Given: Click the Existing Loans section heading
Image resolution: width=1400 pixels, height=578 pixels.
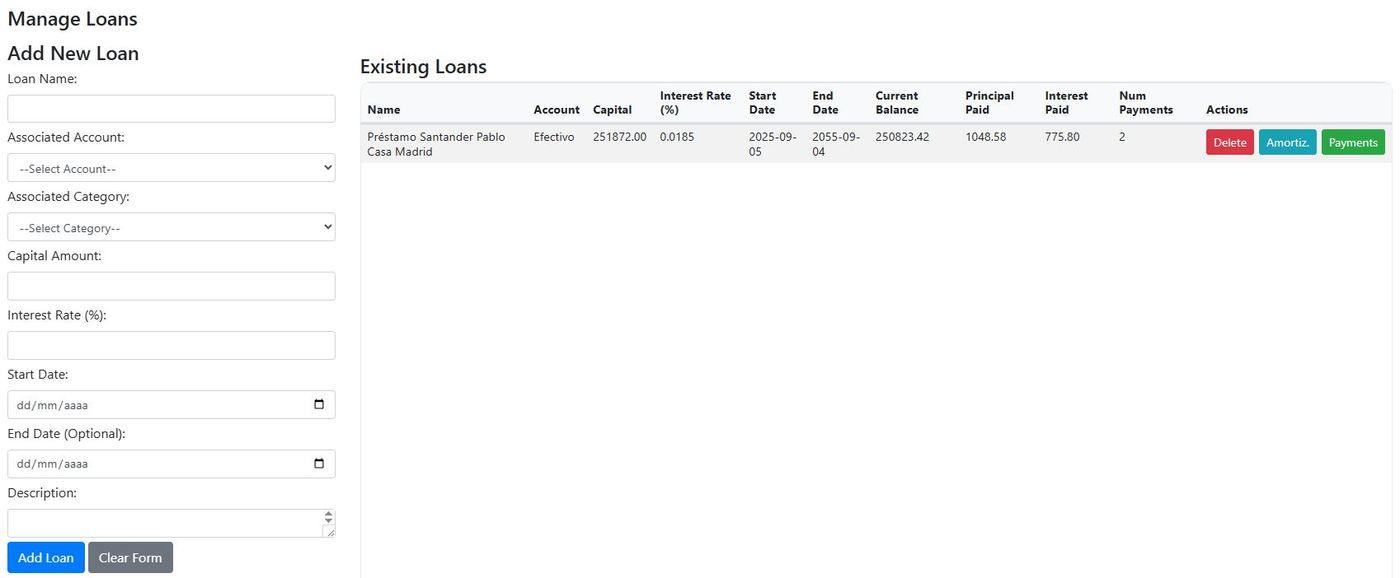Looking at the screenshot, I should 422,66.
